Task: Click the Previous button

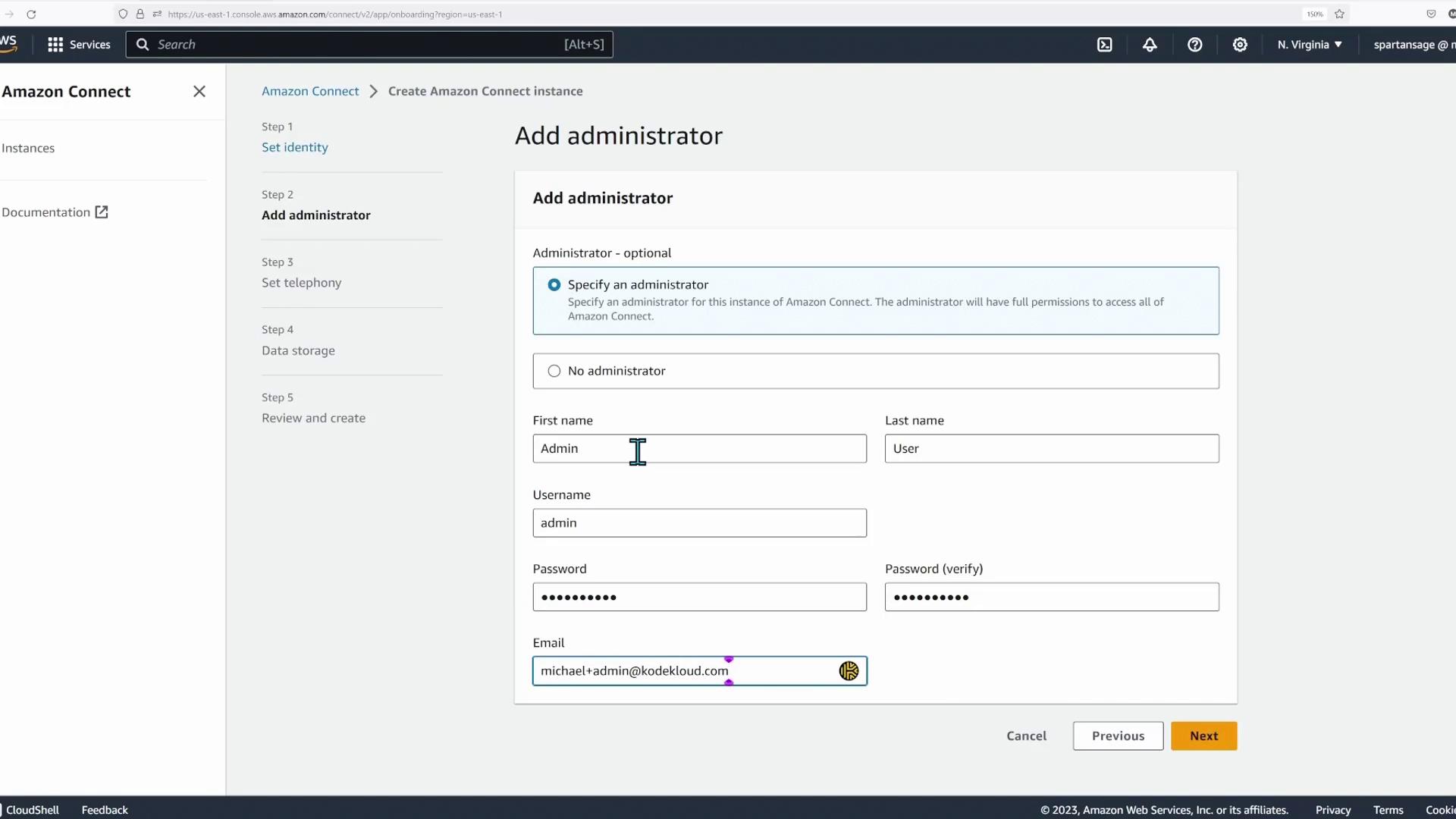Action: coord(1118,736)
